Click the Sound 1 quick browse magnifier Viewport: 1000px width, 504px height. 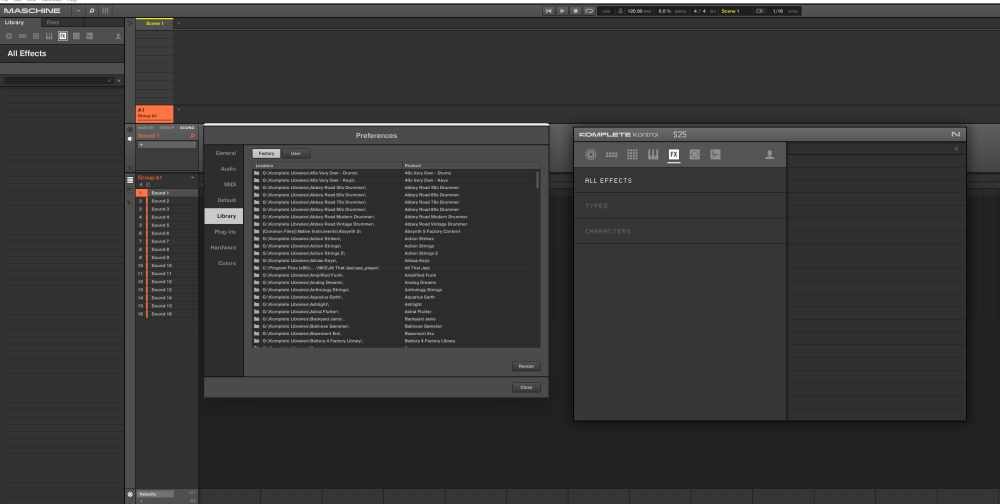[192, 136]
